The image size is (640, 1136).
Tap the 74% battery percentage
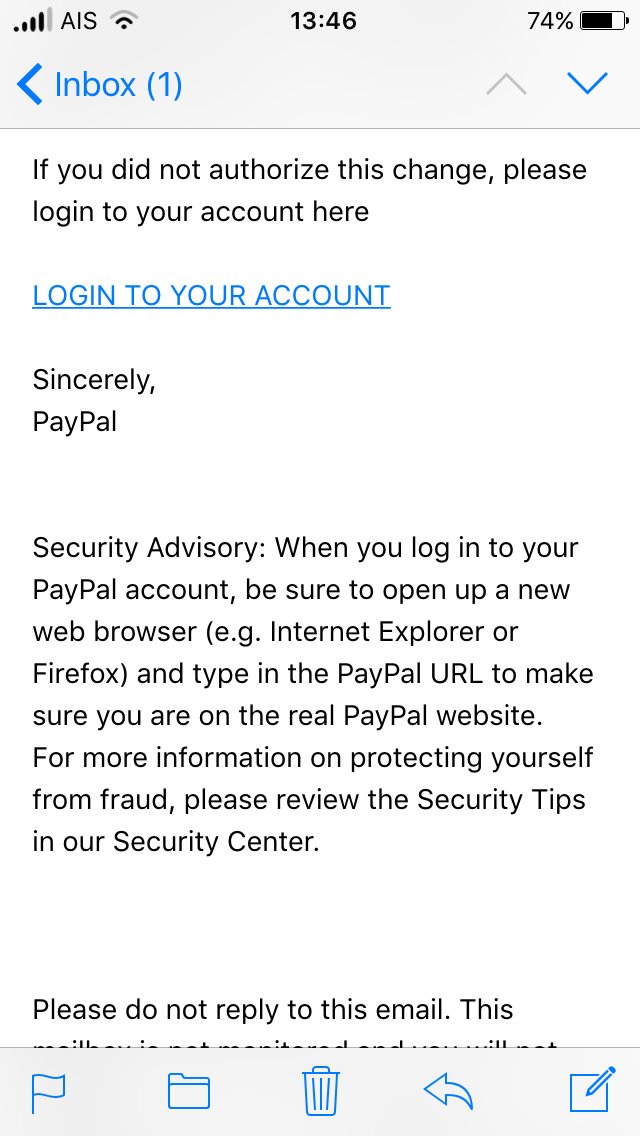(x=550, y=20)
